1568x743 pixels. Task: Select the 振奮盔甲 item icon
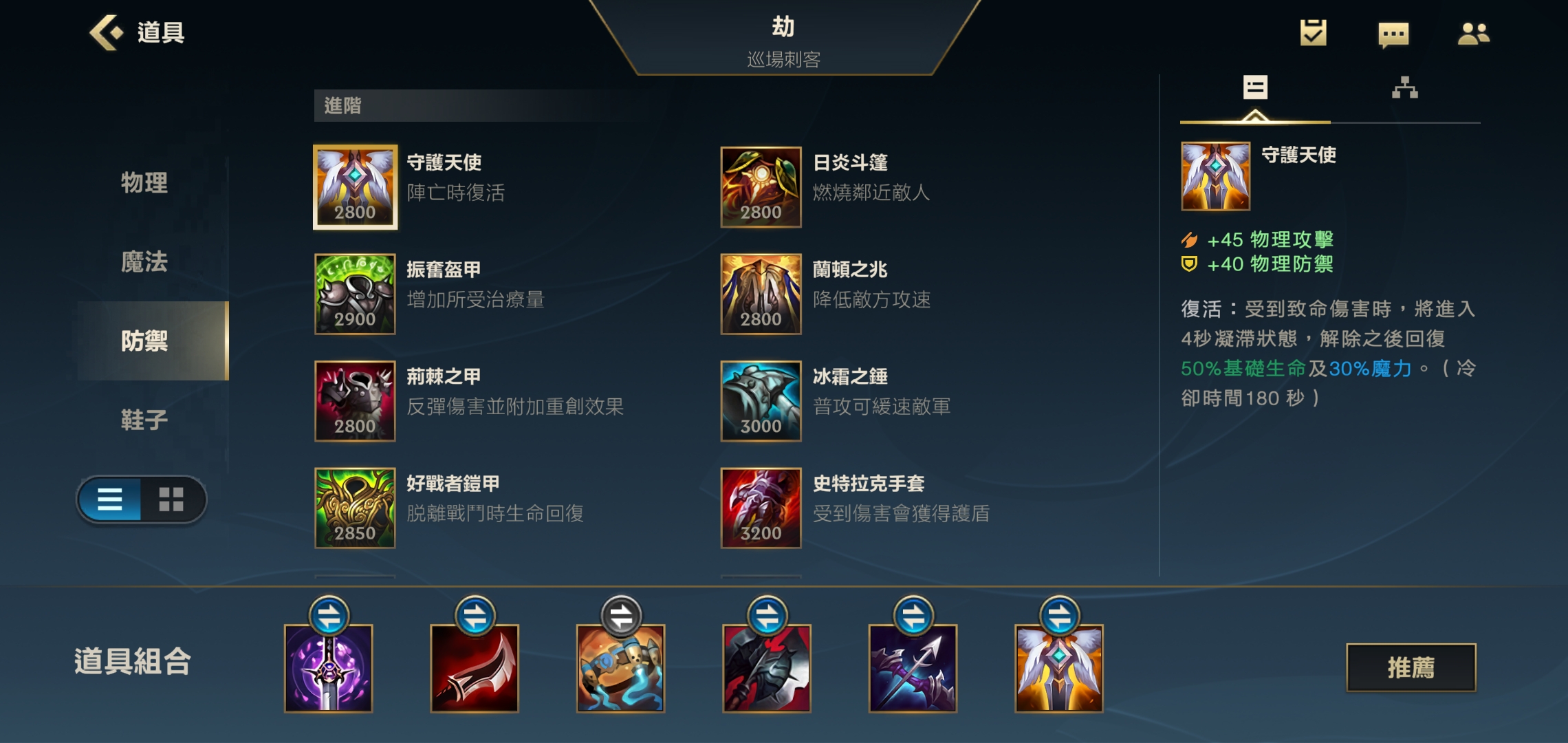point(355,294)
